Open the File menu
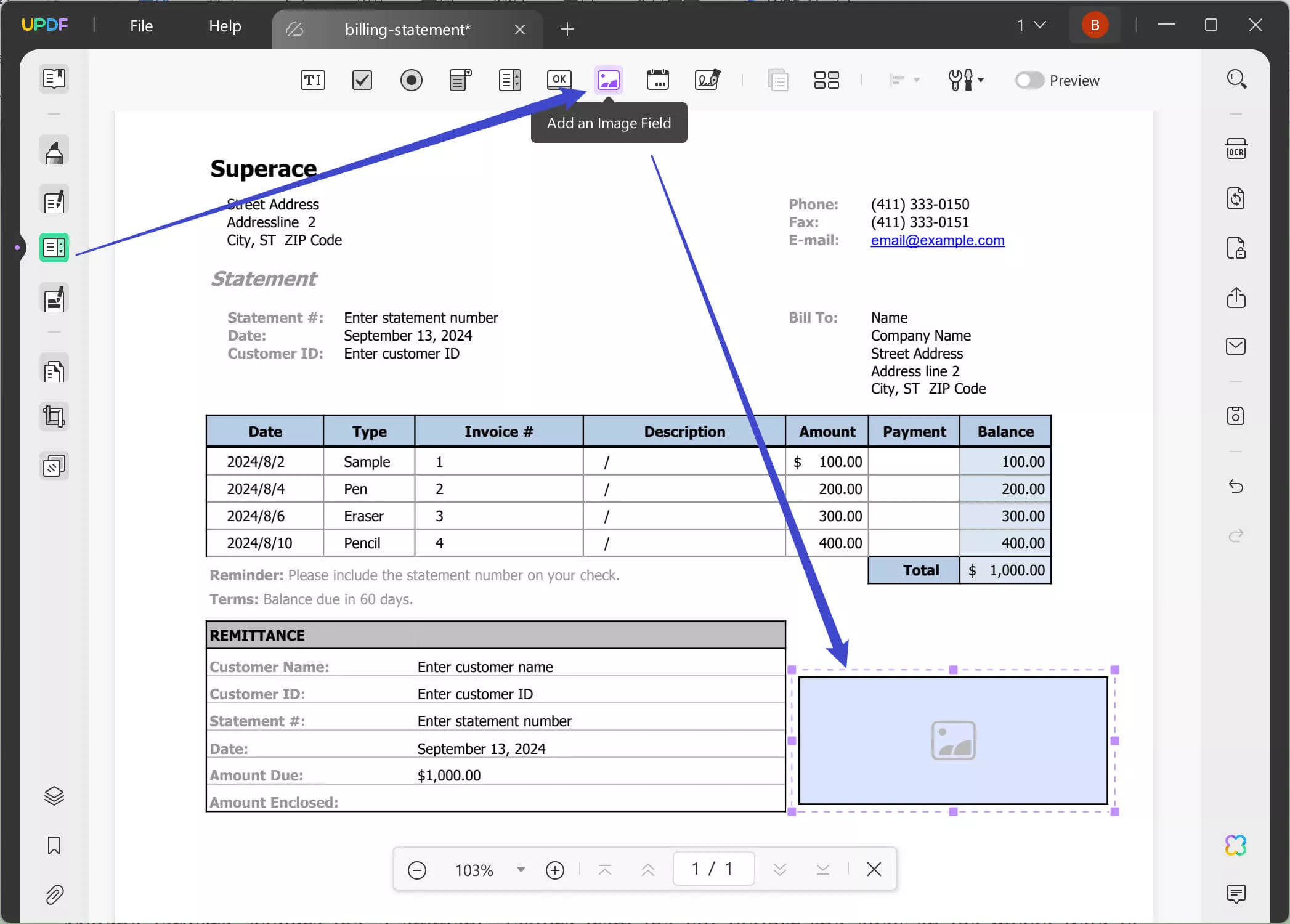1290x924 pixels. coord(141,26)
